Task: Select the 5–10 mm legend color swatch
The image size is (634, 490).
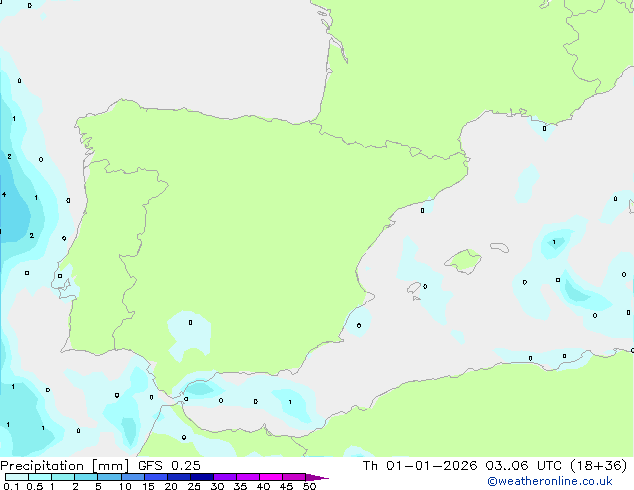Action: point(109,477)
